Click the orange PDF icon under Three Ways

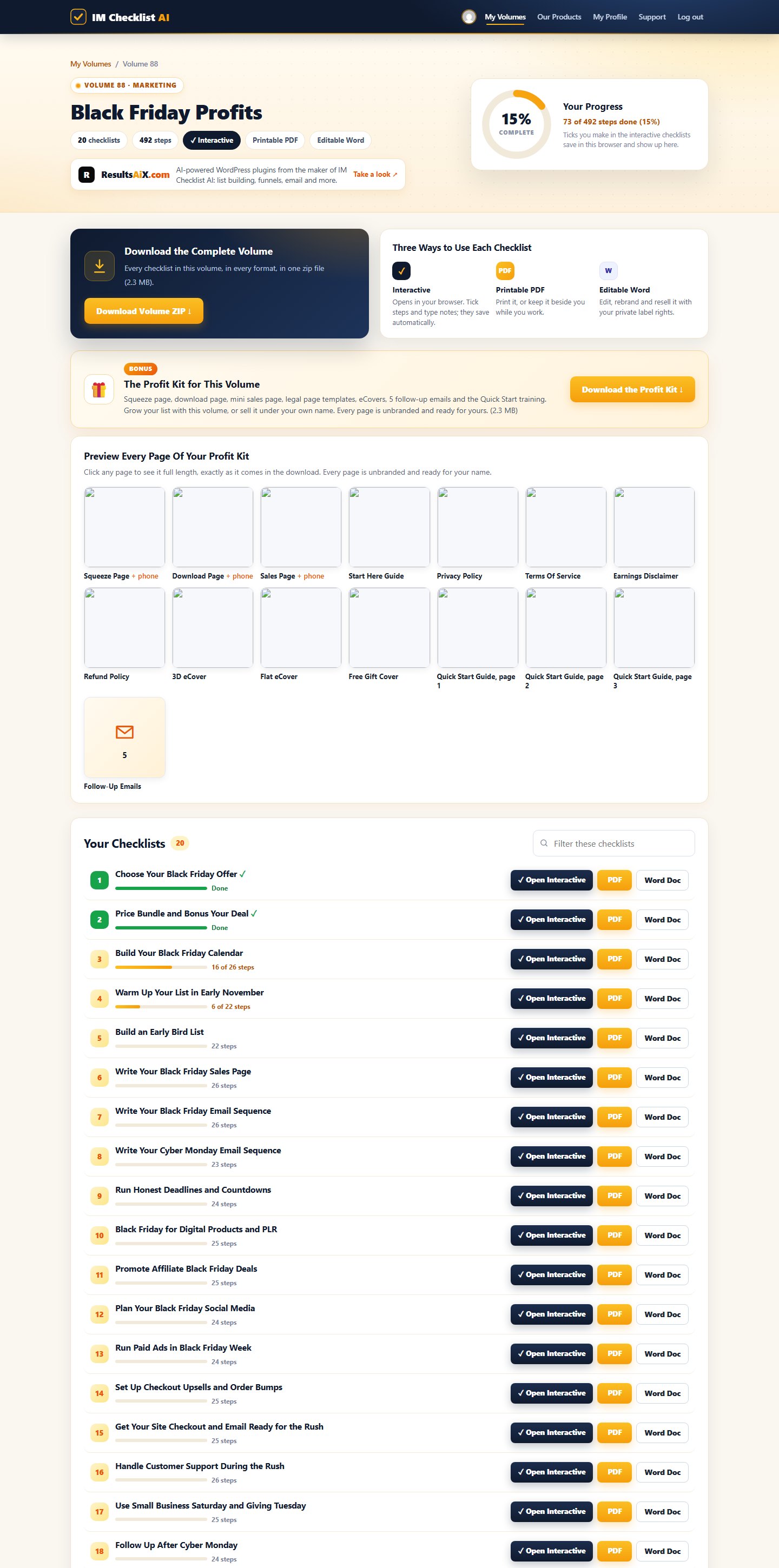click(505, 271)
